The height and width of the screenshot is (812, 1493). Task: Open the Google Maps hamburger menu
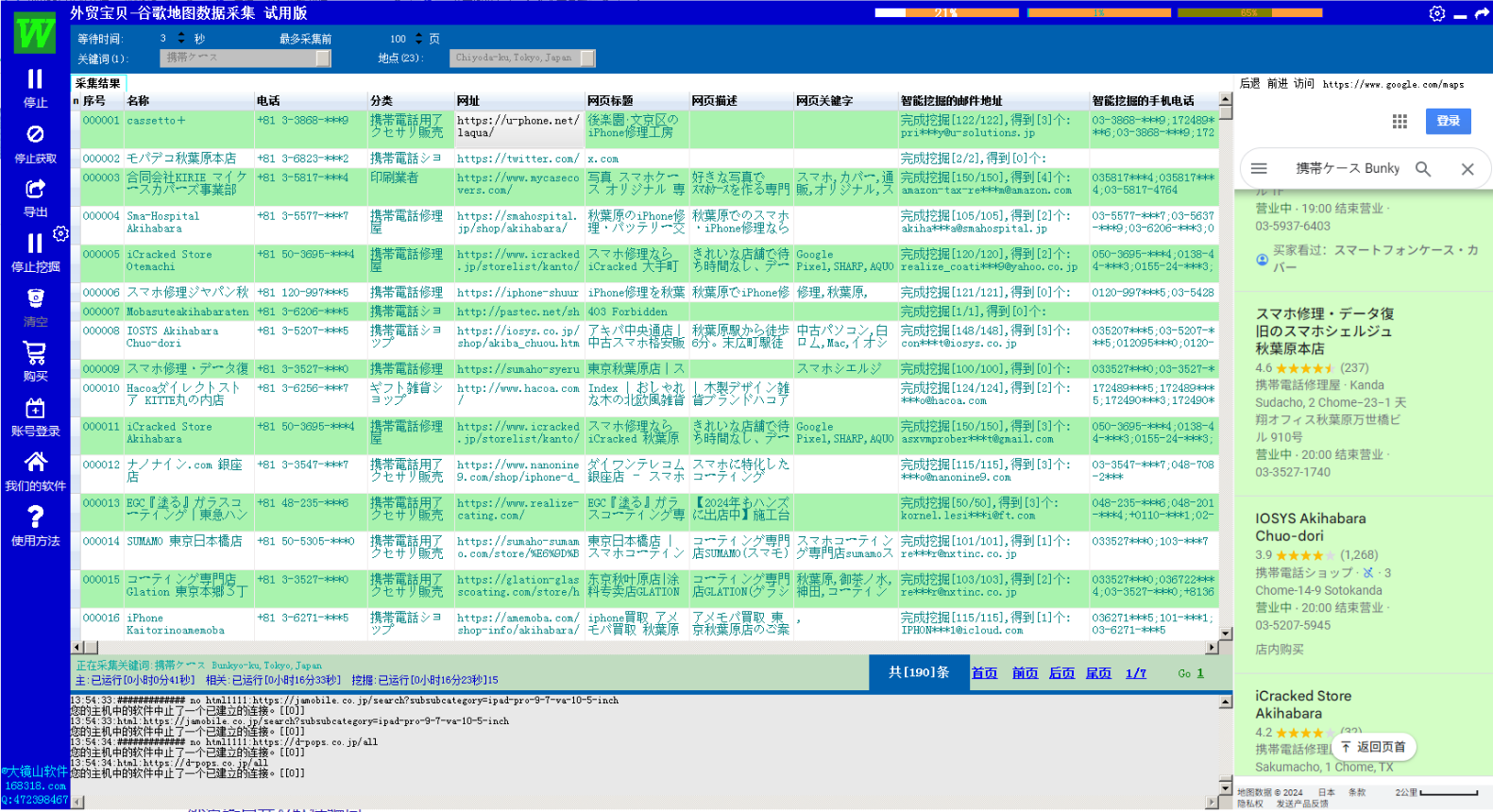tap(1259, 169)
